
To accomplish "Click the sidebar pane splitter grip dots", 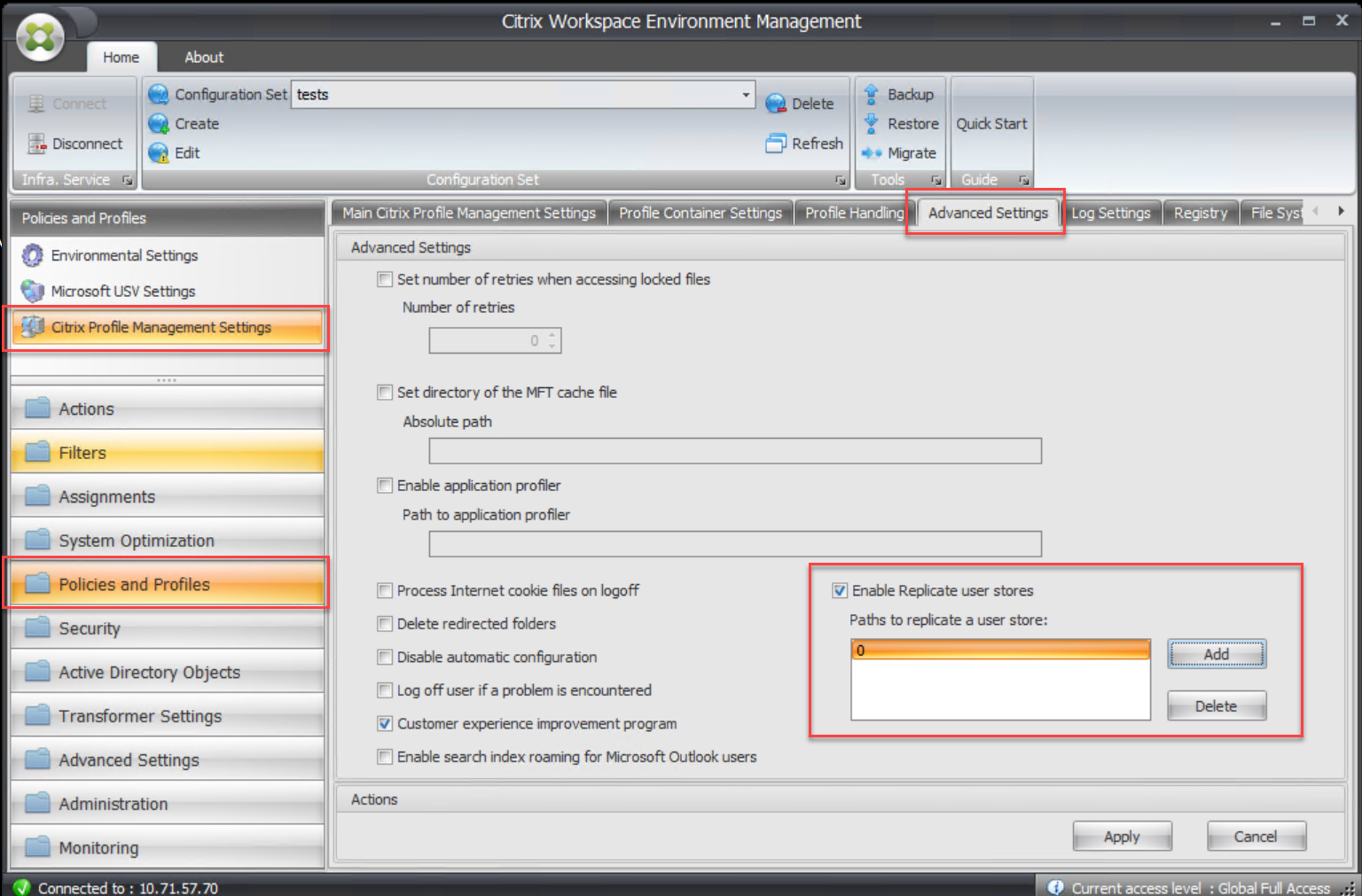I will 167,380.
